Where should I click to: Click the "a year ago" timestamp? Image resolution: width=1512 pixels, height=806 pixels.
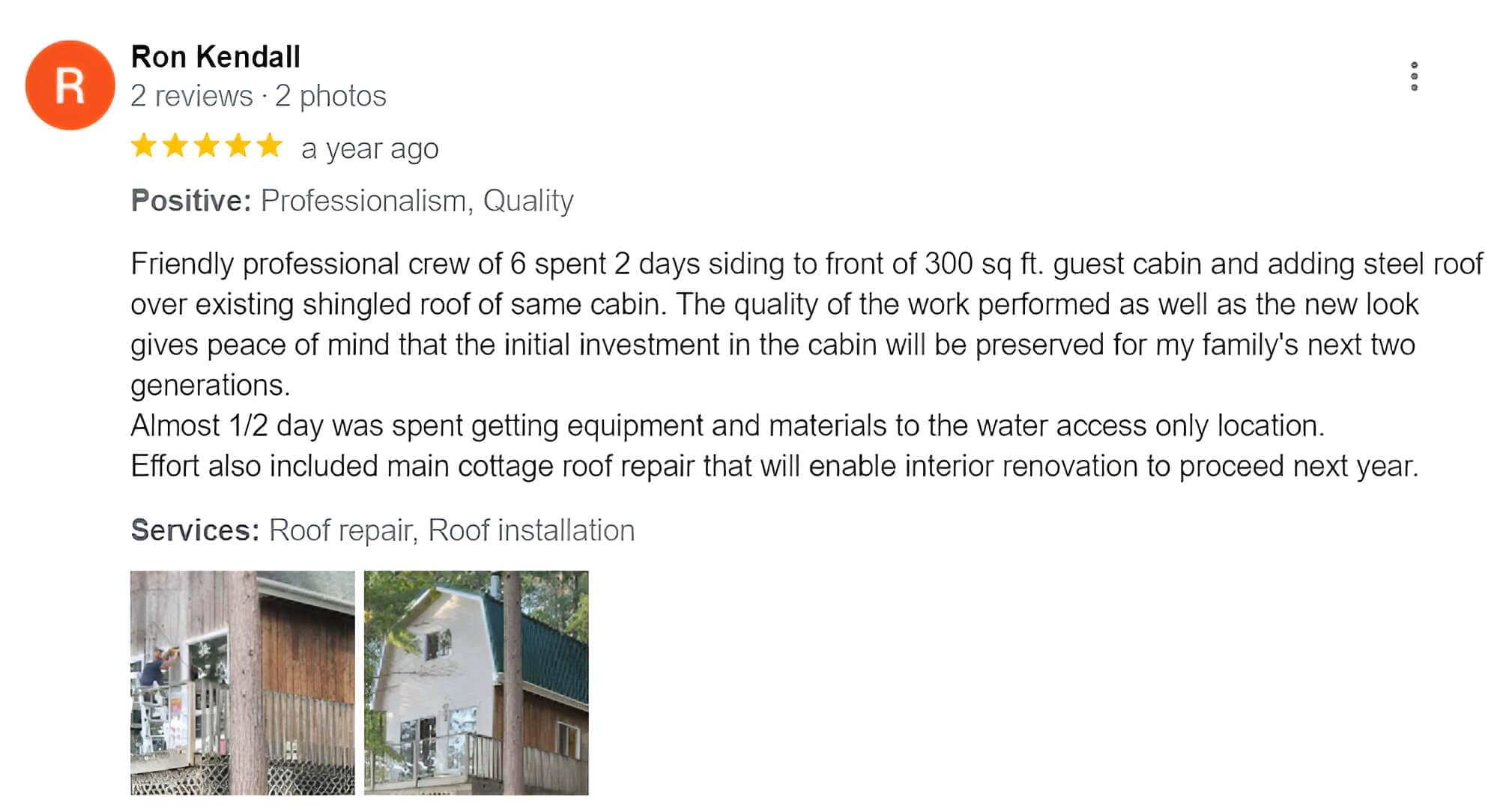click(x=369, y=148)
